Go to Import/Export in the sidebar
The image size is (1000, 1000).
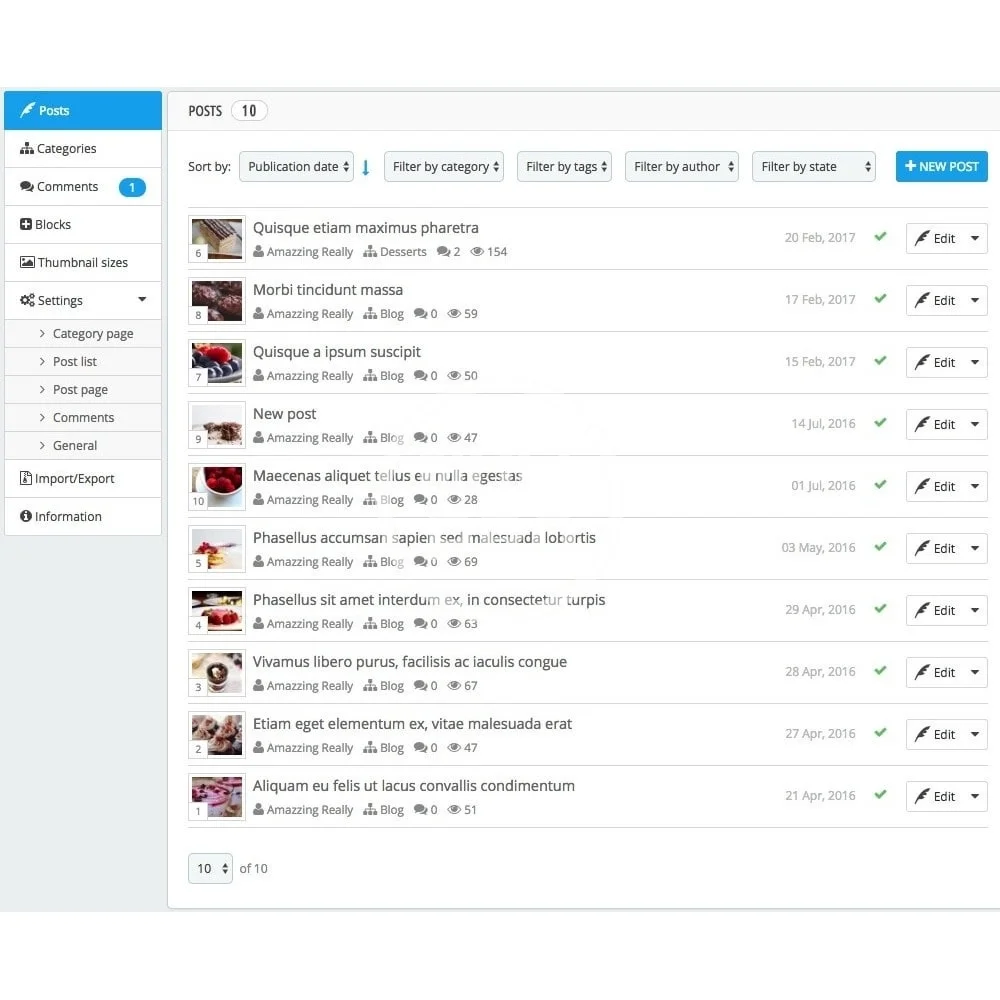pos(74,479)
